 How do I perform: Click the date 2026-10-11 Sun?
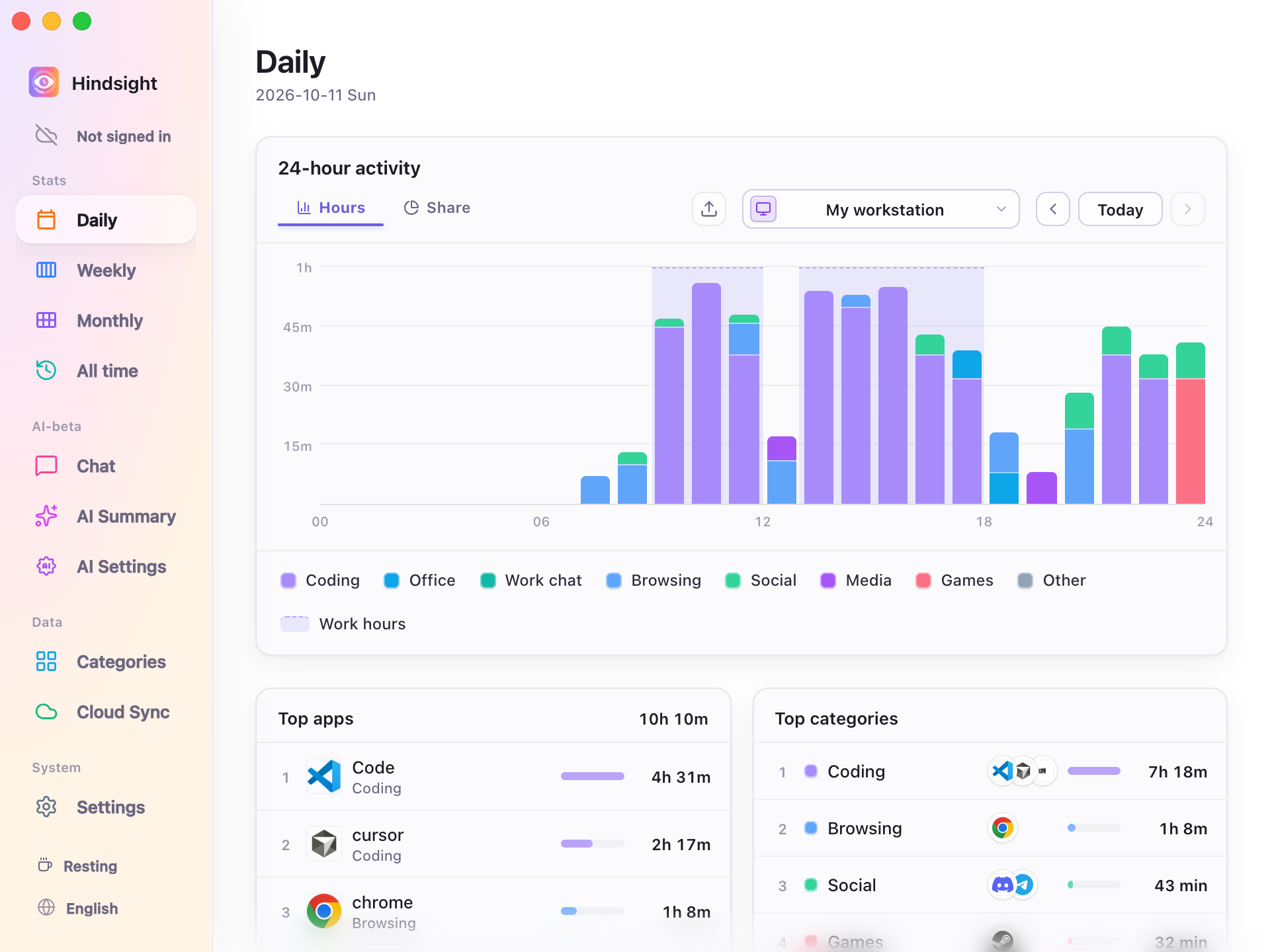click(x=316, y=95)
